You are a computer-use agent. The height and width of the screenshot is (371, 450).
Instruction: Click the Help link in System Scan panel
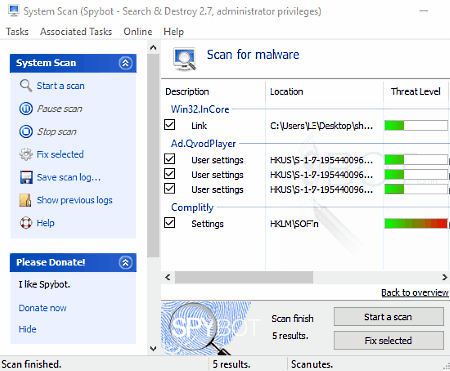45,223
